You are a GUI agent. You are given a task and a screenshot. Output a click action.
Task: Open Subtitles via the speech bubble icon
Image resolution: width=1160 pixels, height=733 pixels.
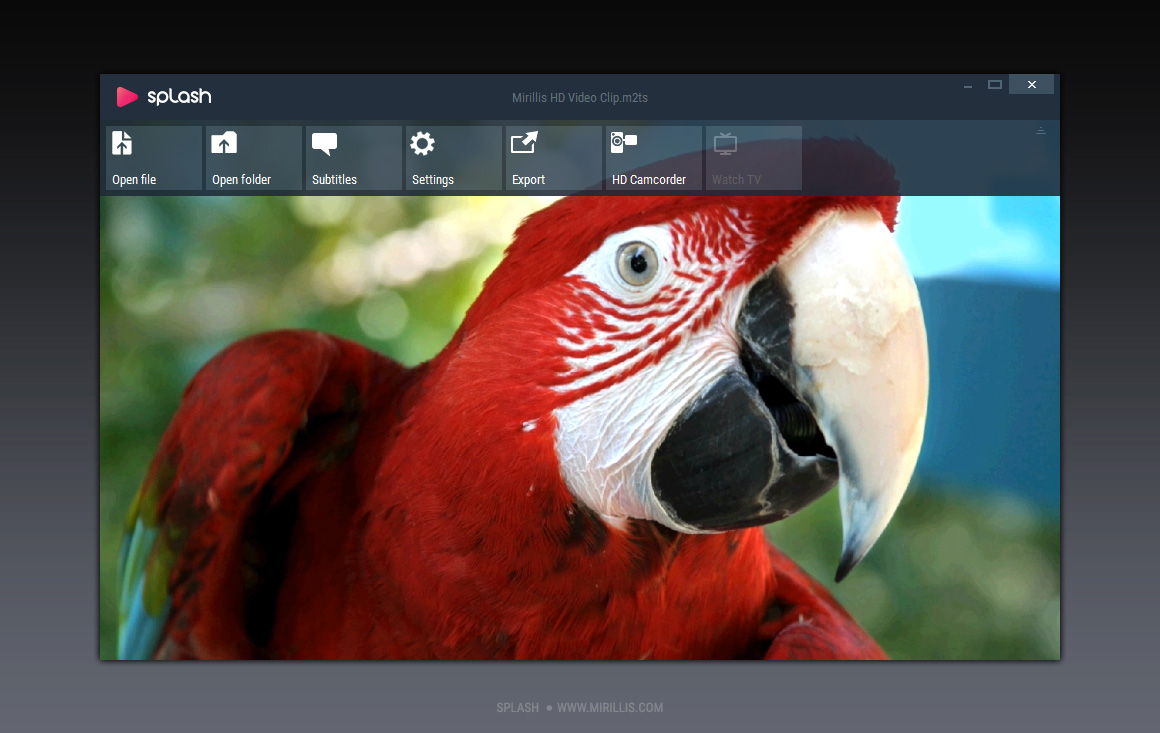[324, 144]
